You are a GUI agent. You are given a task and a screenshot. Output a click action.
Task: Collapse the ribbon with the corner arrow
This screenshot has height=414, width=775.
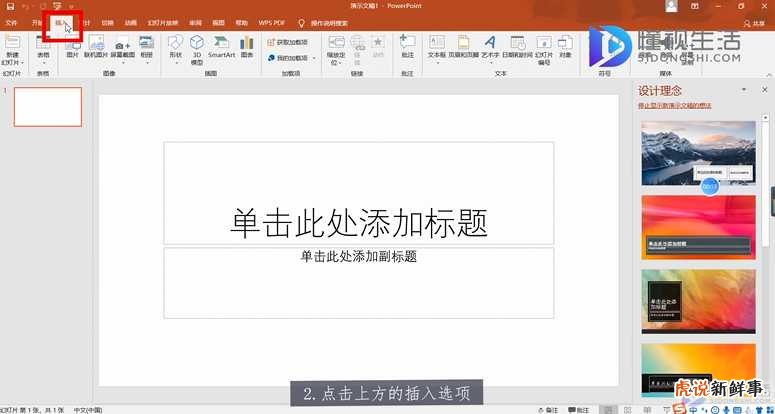click(767, 73)
